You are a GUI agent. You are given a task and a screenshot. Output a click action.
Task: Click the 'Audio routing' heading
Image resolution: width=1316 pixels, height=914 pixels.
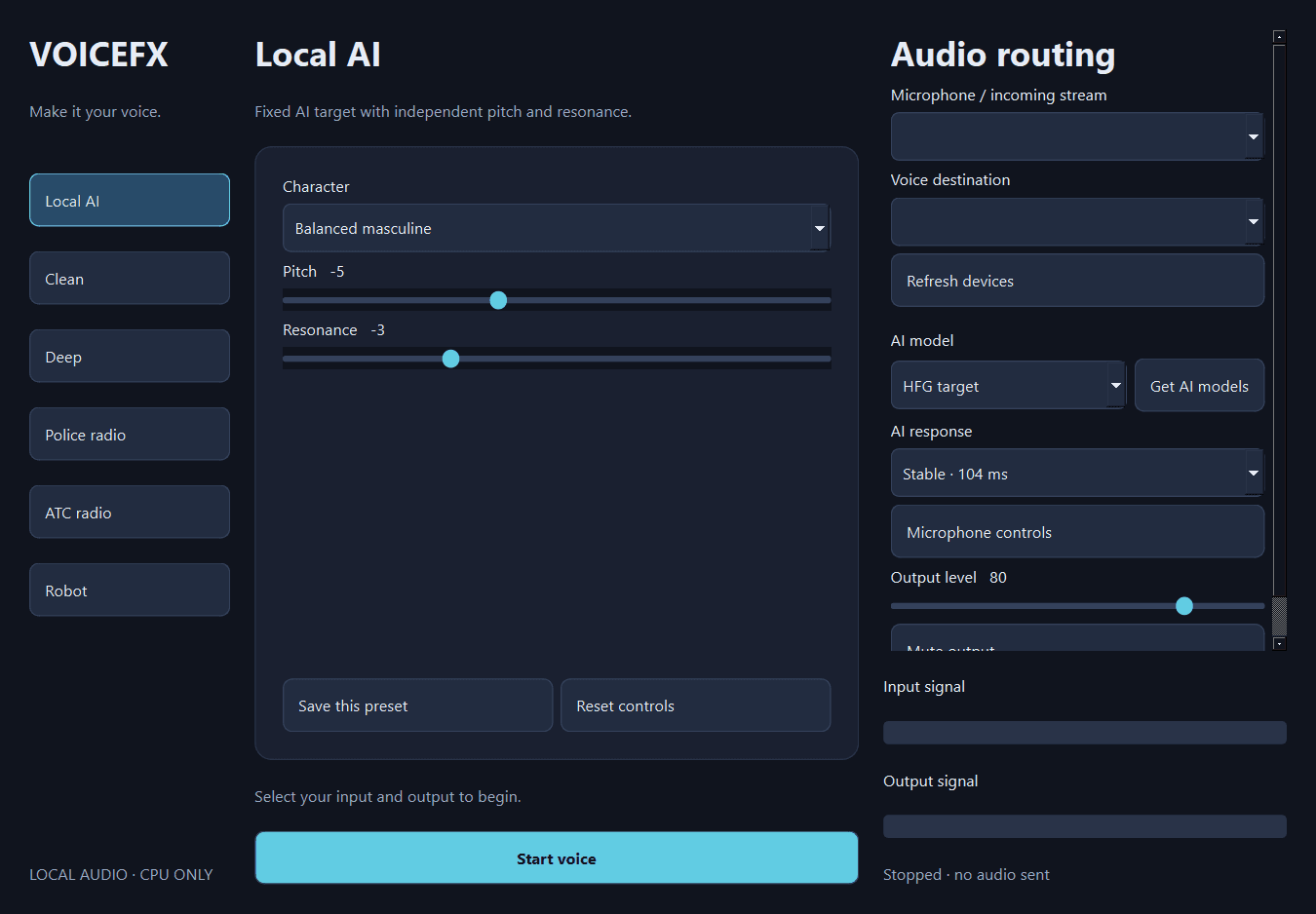click(1003, 55)
